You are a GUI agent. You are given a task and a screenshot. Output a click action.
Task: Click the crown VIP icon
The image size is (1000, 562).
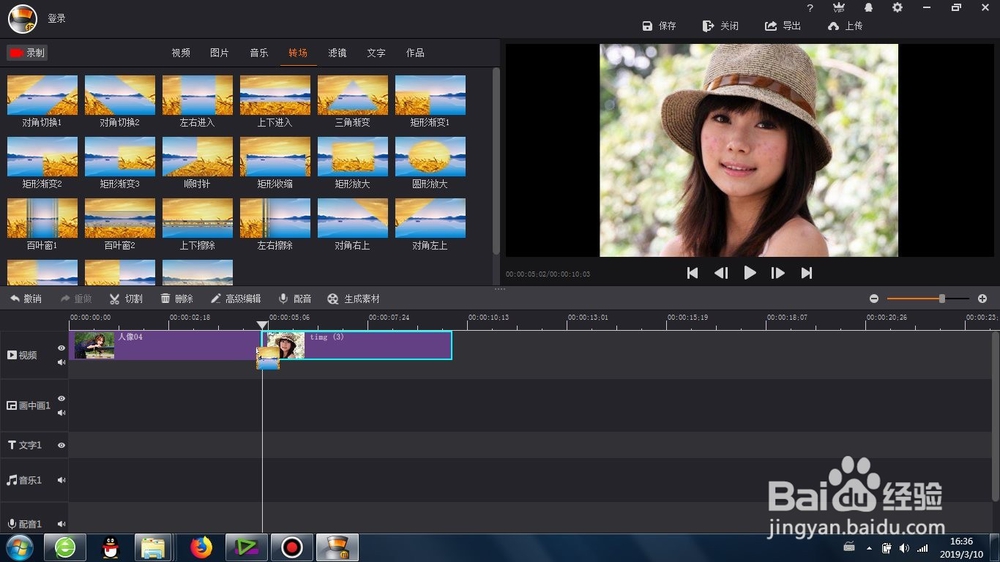[x=839, y=8]
